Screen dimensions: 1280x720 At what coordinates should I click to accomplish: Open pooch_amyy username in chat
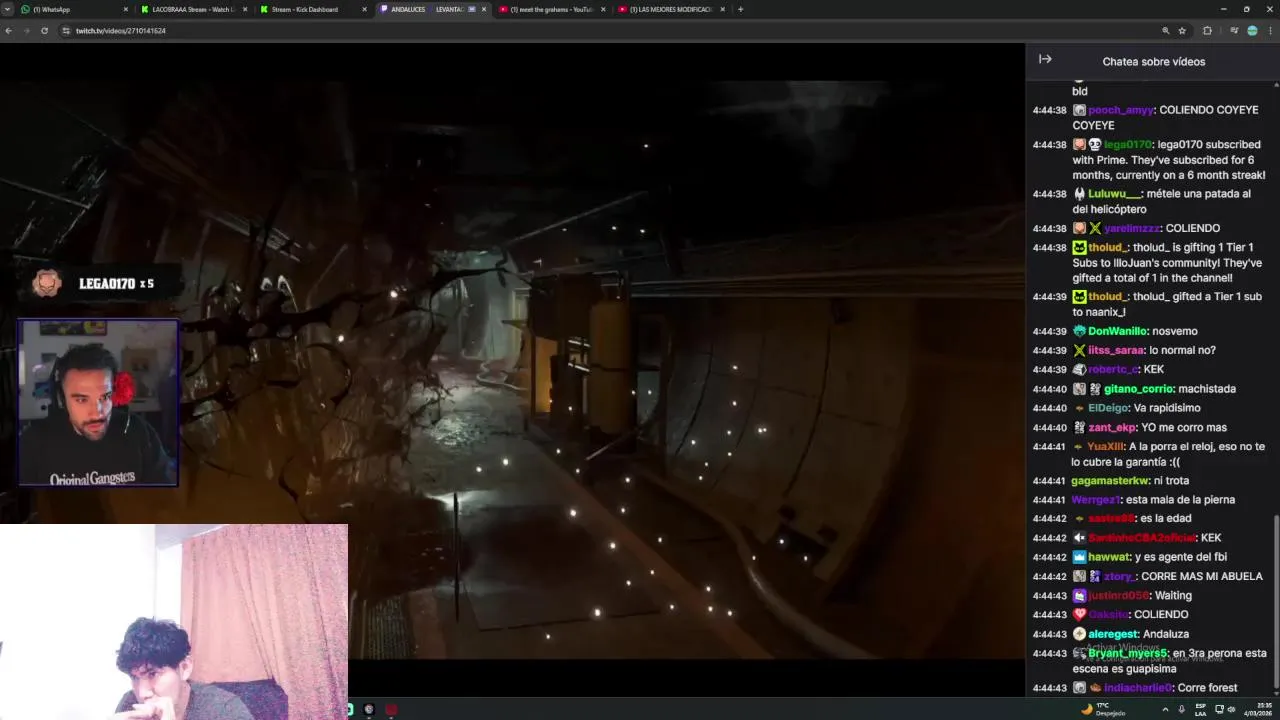(x=1120, y=110)
